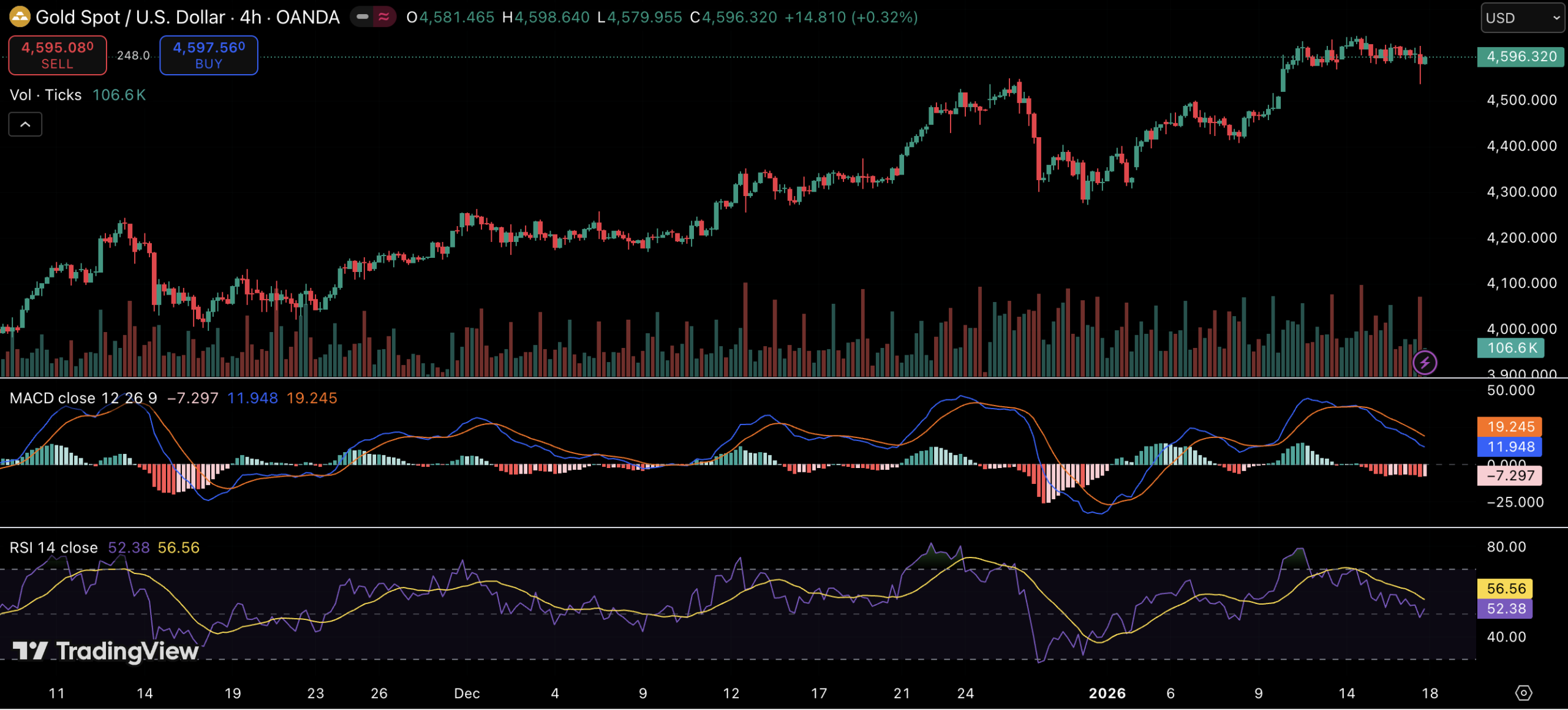Click the TradingView logo
The width and height of the screenshot is (1568, 710).
tap(105, 651)
